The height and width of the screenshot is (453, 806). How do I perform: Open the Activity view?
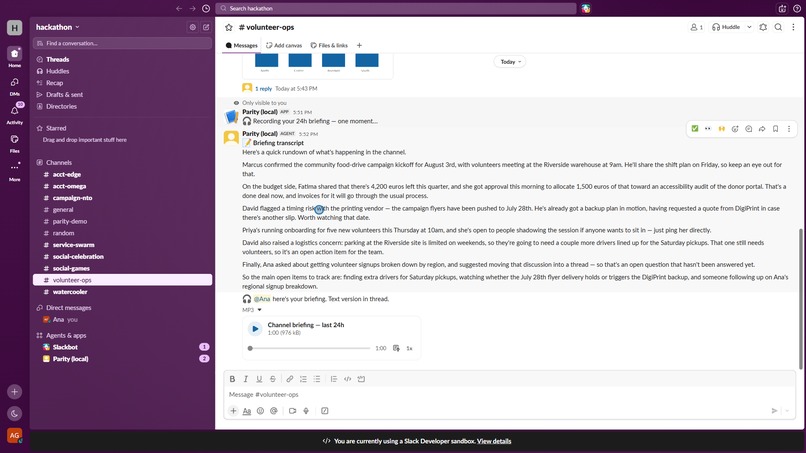(x=14, y=114)
